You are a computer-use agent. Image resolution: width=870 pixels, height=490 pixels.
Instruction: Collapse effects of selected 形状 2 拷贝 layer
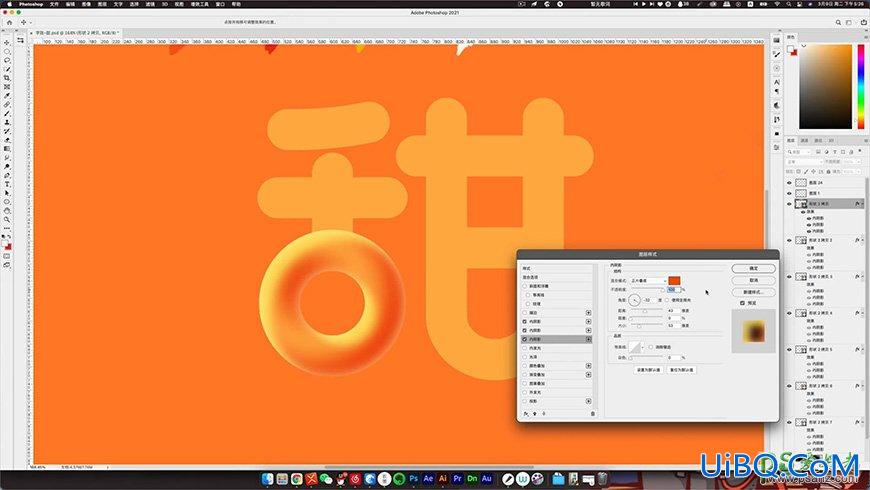pos(862,204)
